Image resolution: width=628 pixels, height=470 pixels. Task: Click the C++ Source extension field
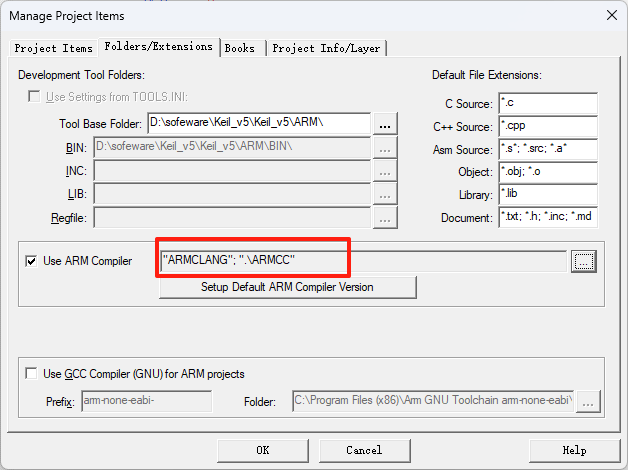coord(548,126)
